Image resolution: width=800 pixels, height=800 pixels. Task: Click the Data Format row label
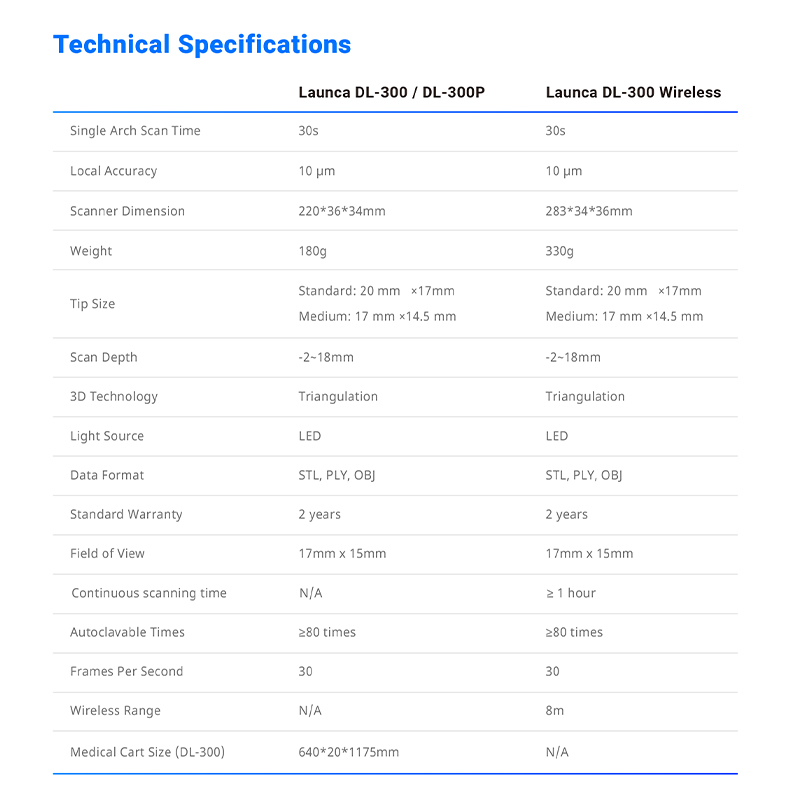107,475
